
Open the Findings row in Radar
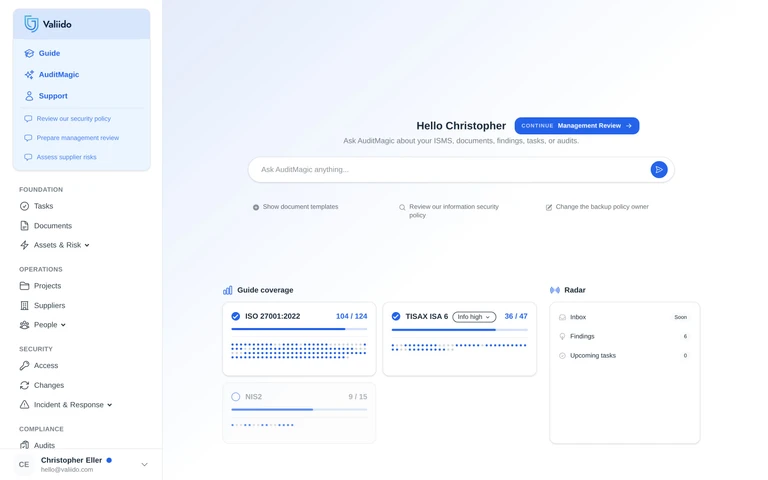624,336
